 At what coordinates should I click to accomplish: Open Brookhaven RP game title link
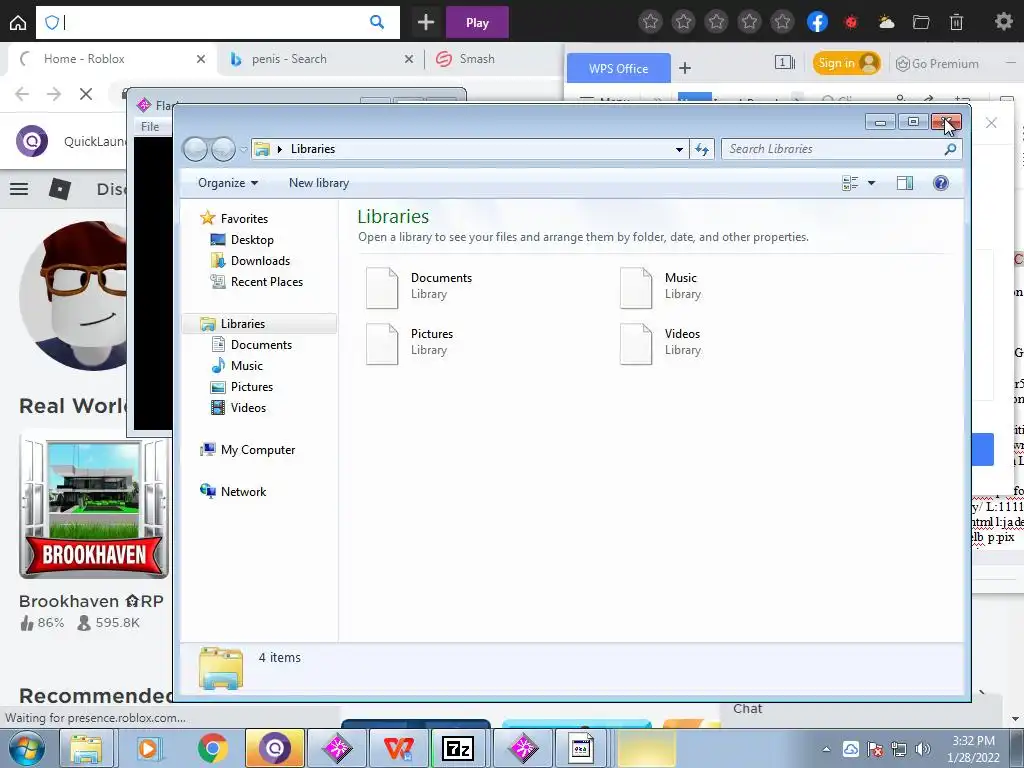pyautogui.click(x=91, y=601)
